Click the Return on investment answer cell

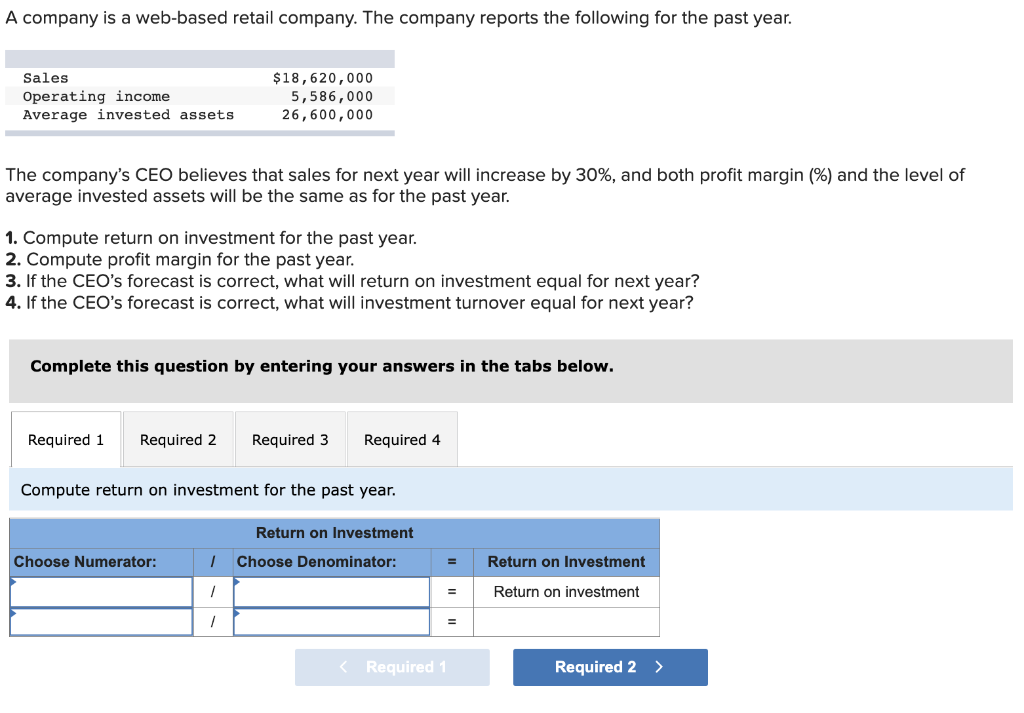[x=566, y=591]
